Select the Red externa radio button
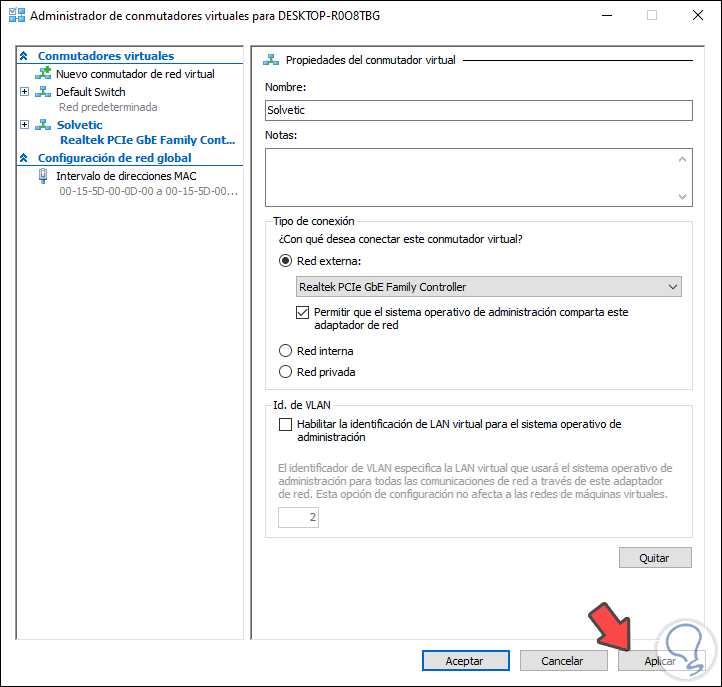The image size is (722, 687). 286,261
